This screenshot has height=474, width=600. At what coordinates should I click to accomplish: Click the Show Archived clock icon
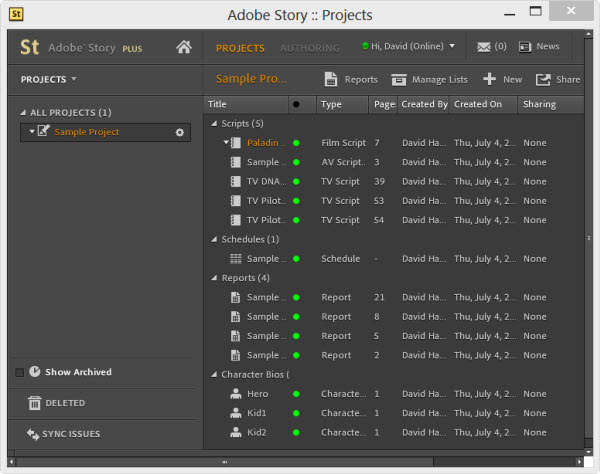[35, 371]
